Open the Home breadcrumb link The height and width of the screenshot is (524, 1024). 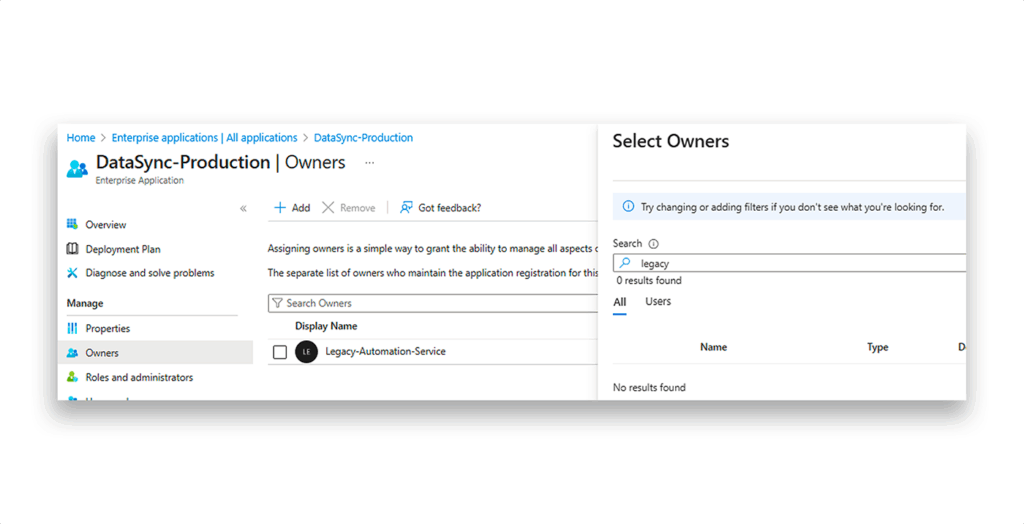(x=81, y=138)
